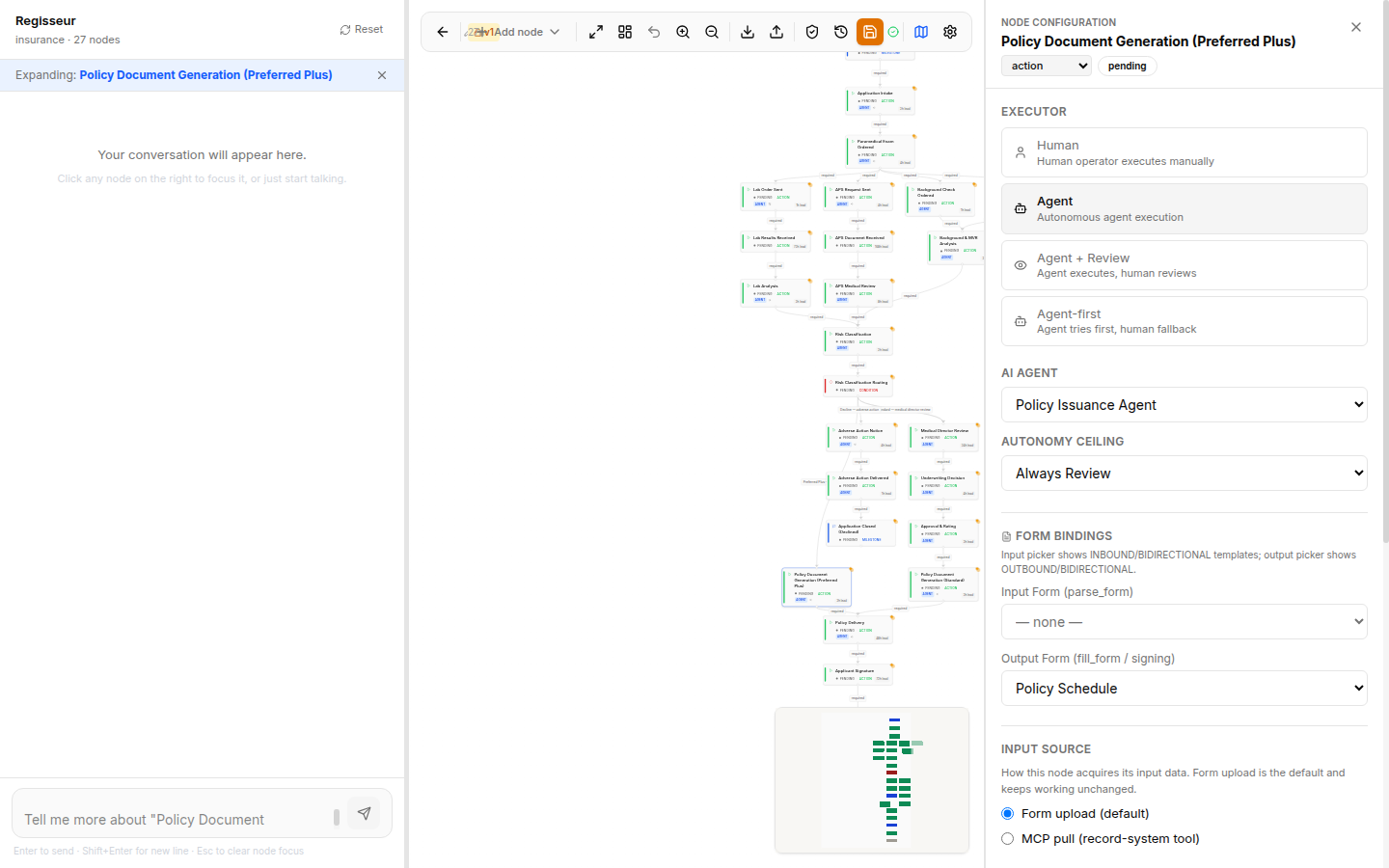Select Agent executor option
The image size is (1389, 868).
pos(1185,208)
